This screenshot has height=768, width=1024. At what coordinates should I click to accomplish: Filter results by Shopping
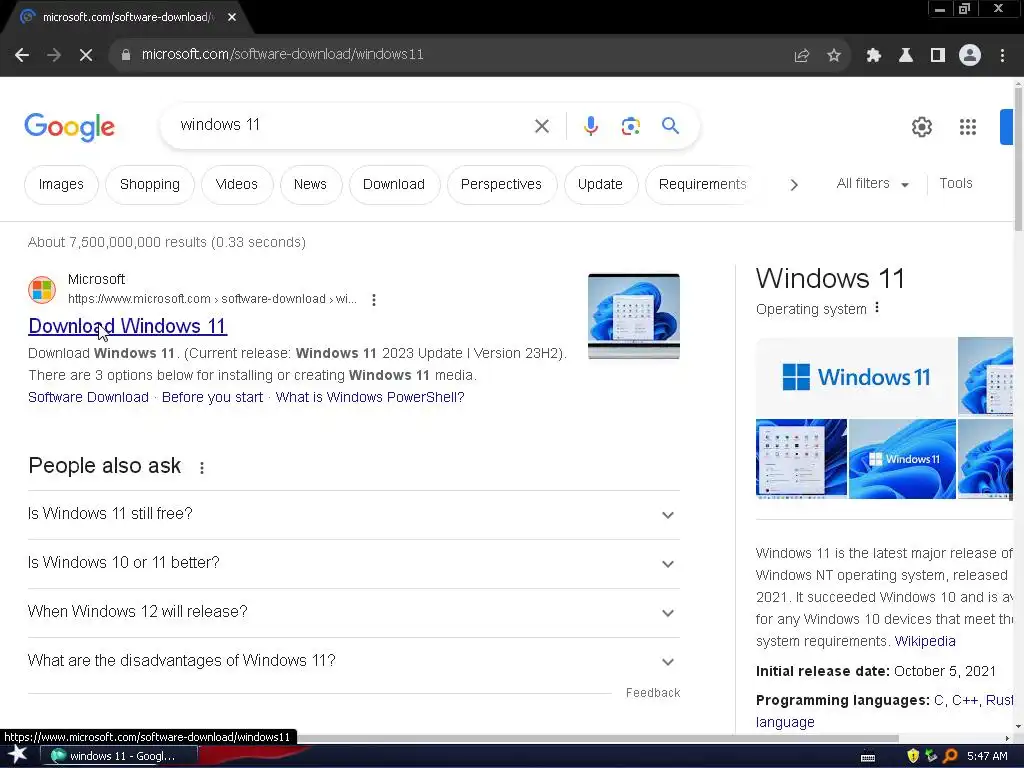150,185
